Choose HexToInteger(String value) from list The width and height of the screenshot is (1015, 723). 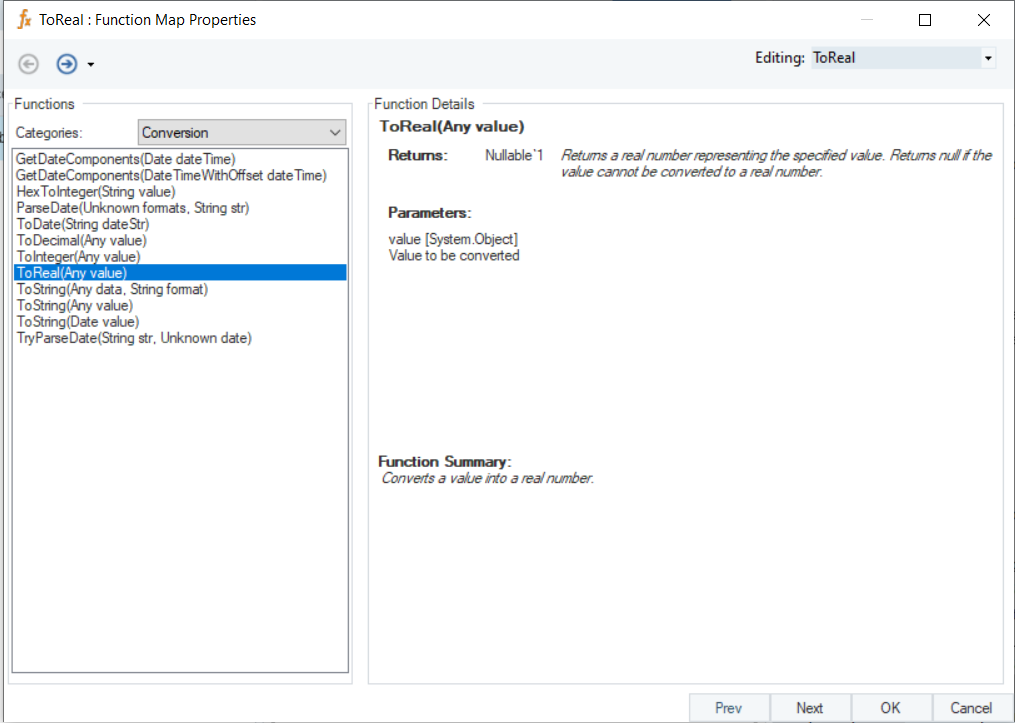point(96,191)
